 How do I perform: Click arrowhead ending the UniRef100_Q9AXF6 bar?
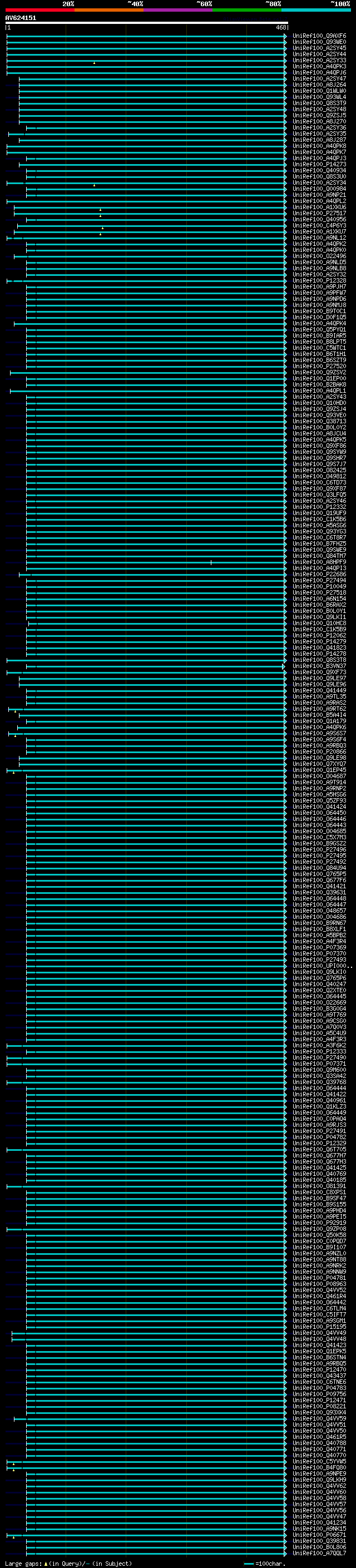(285, 36)
